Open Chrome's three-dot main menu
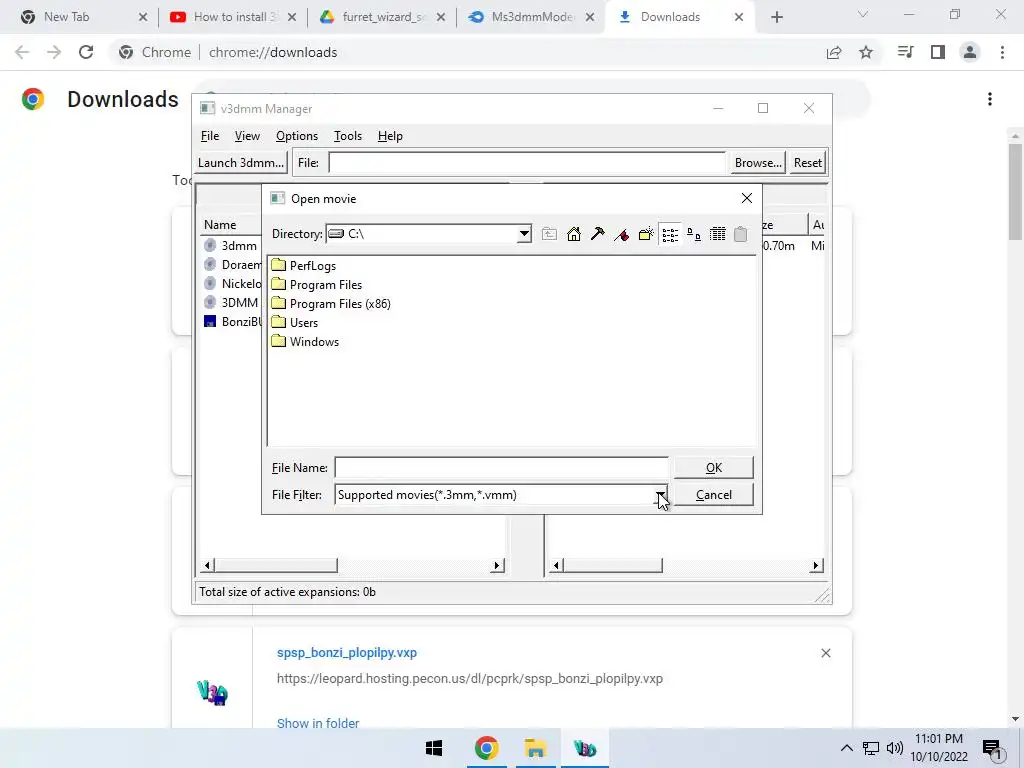The height and width of the screenshot is (768, 1024). click(x=1002, y=52)
